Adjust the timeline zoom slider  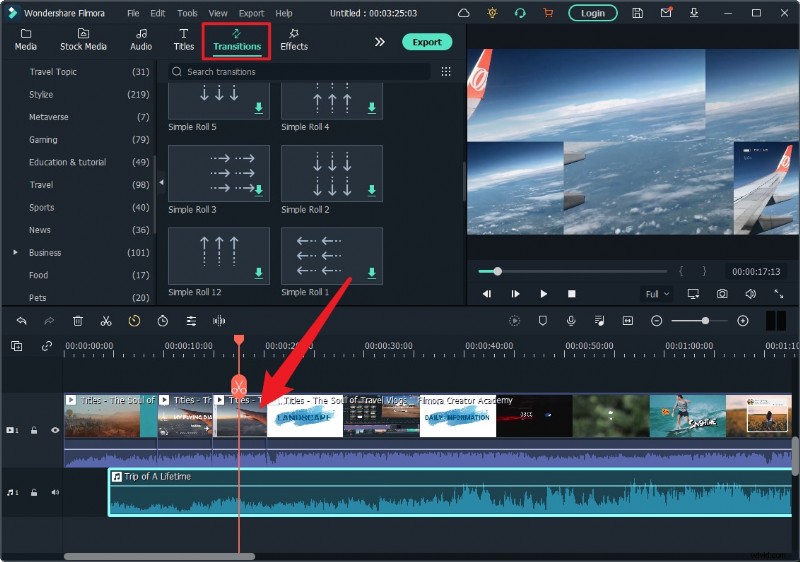[705, 321]
